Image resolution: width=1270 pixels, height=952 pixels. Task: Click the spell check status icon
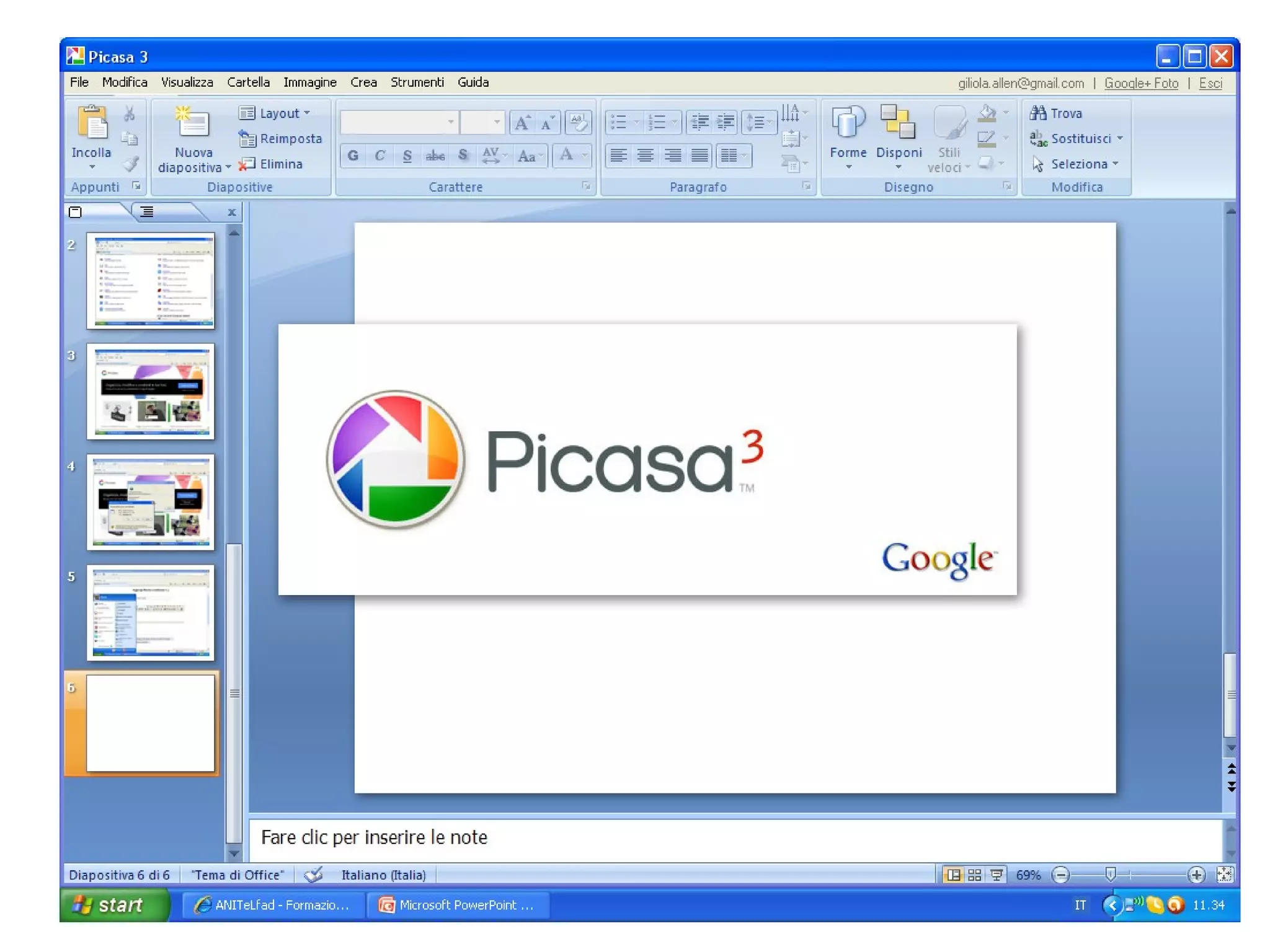click(x=314, y=875)
